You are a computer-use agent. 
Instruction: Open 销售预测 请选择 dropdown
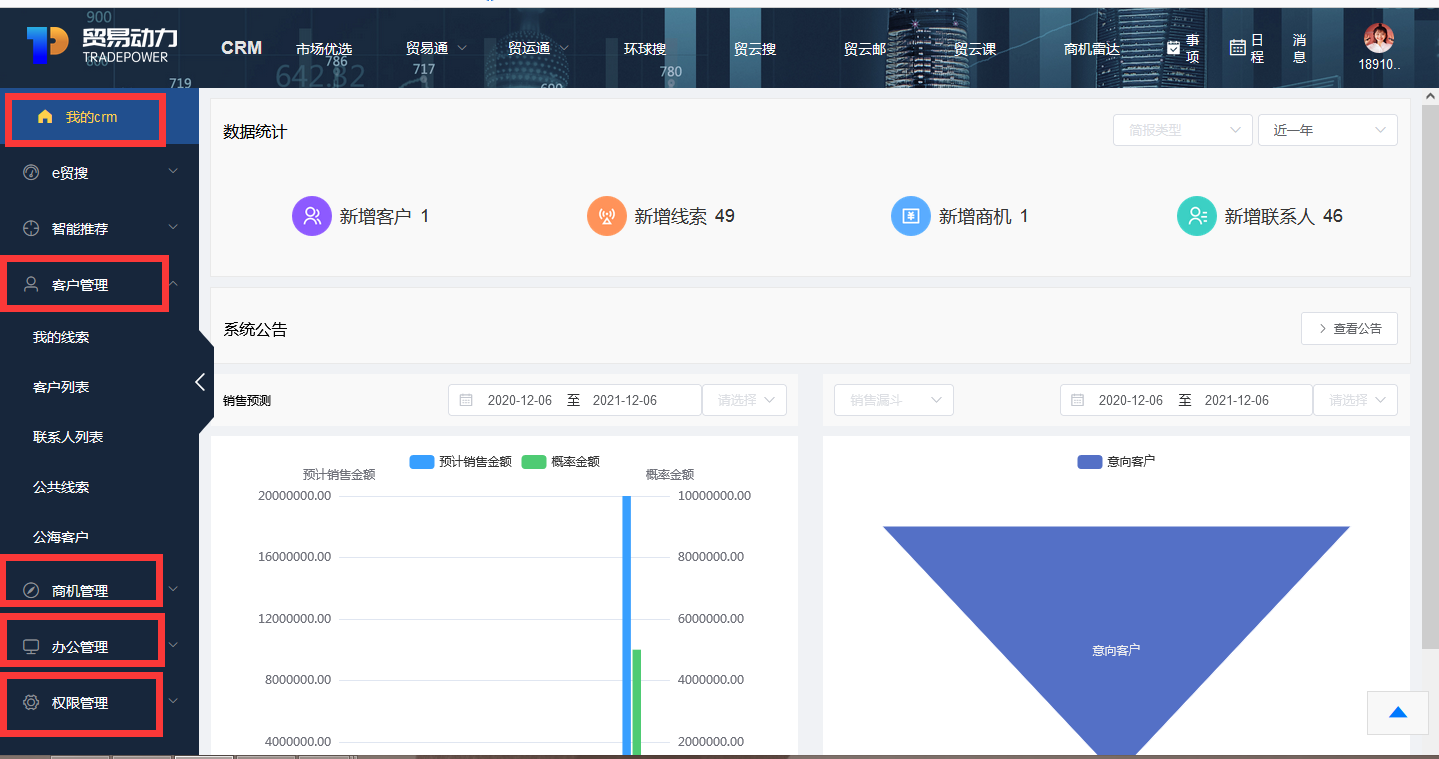click(744, 400)
